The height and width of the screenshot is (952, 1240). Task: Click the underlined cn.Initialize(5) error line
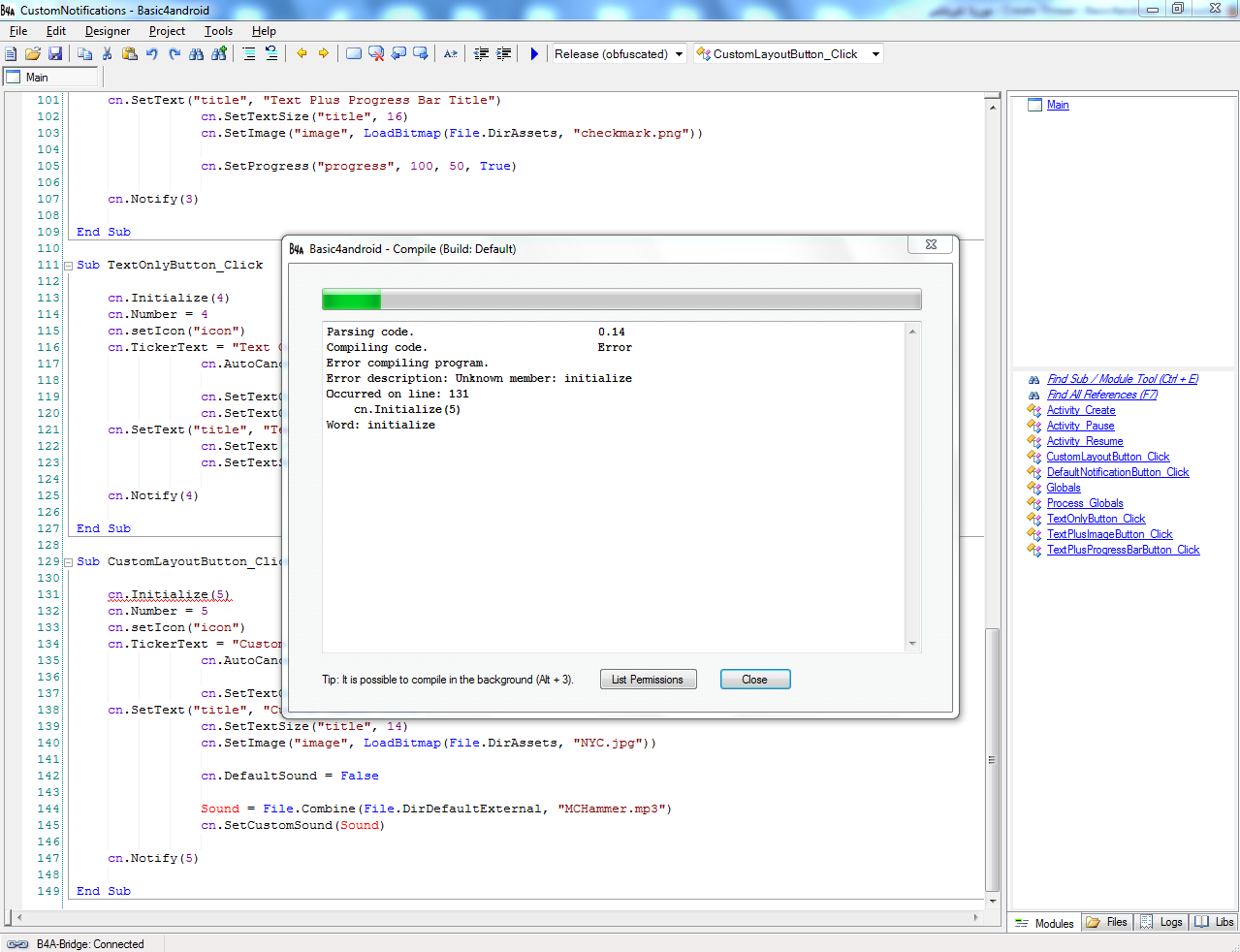[169, 595]
